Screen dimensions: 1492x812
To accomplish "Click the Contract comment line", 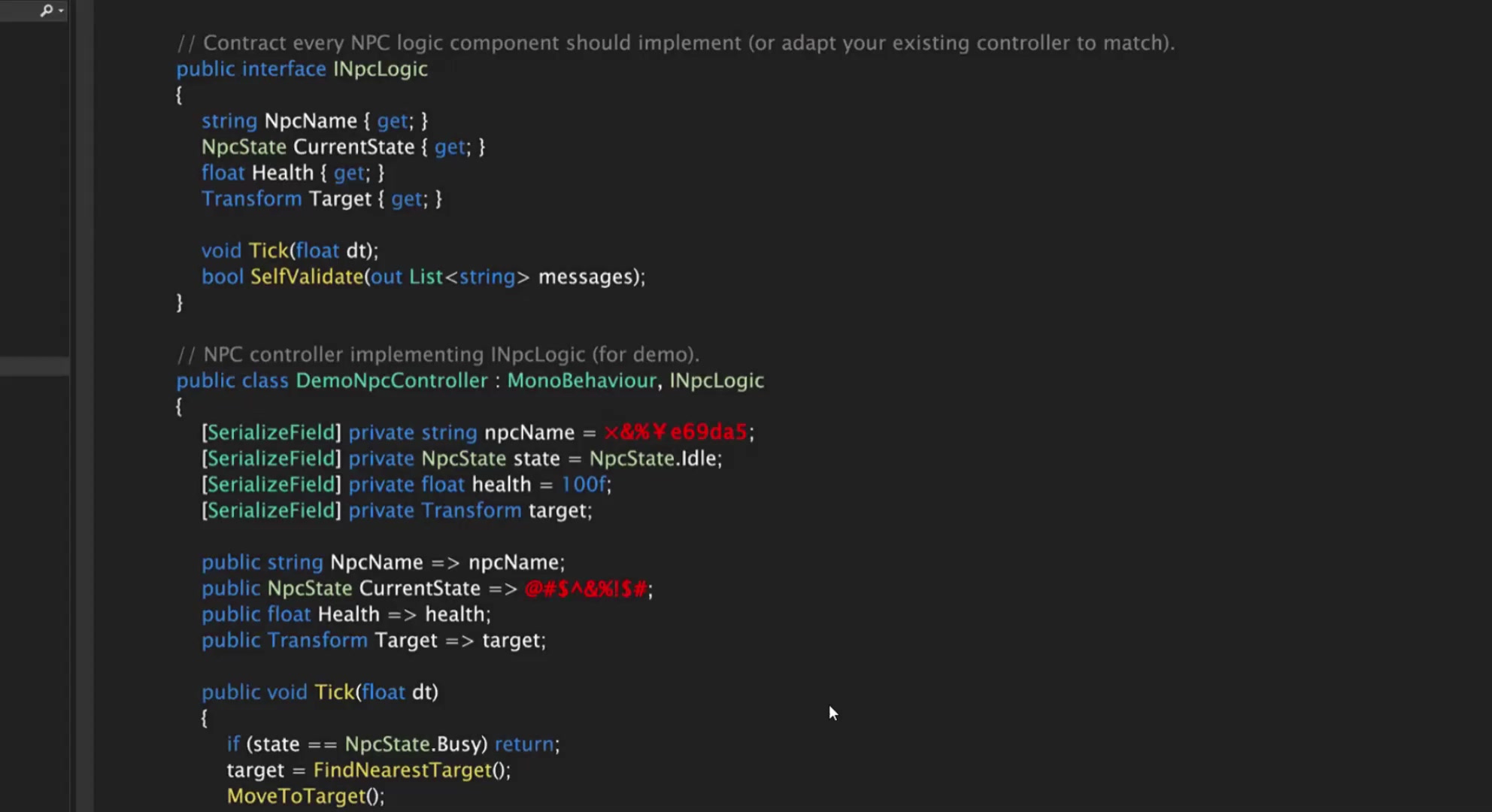I will pyautogui.click(x=675, y=43).
